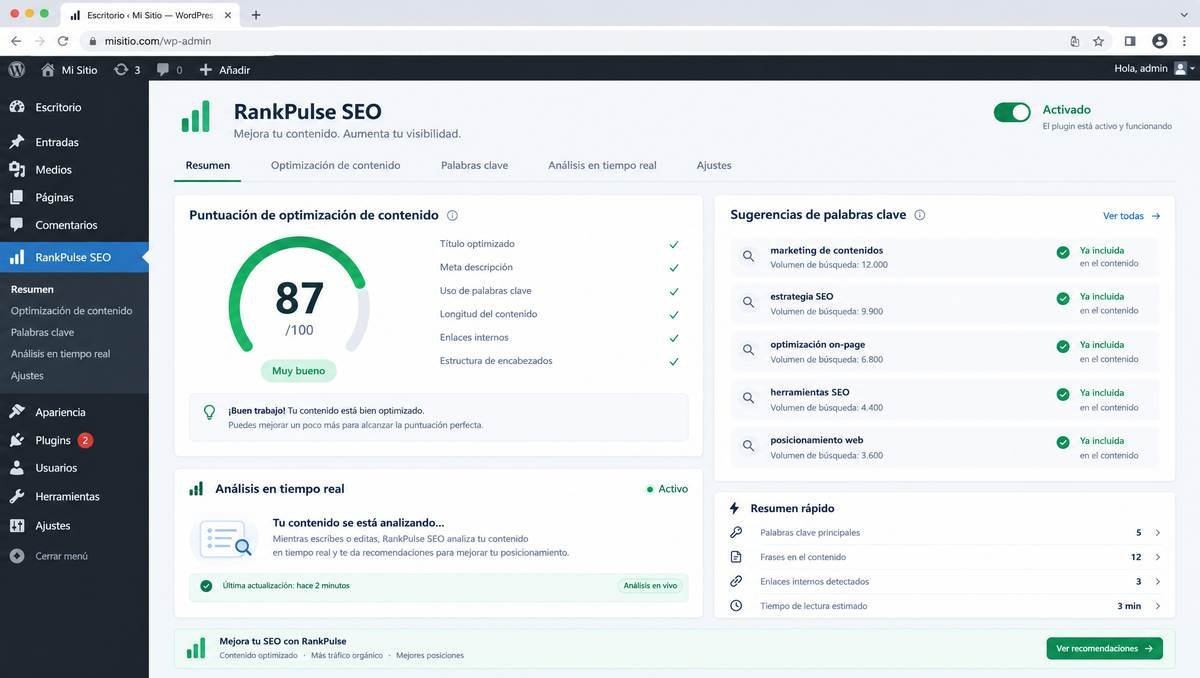Click browser address bar misitio.com/wp-admin

[x=570, y=41]
